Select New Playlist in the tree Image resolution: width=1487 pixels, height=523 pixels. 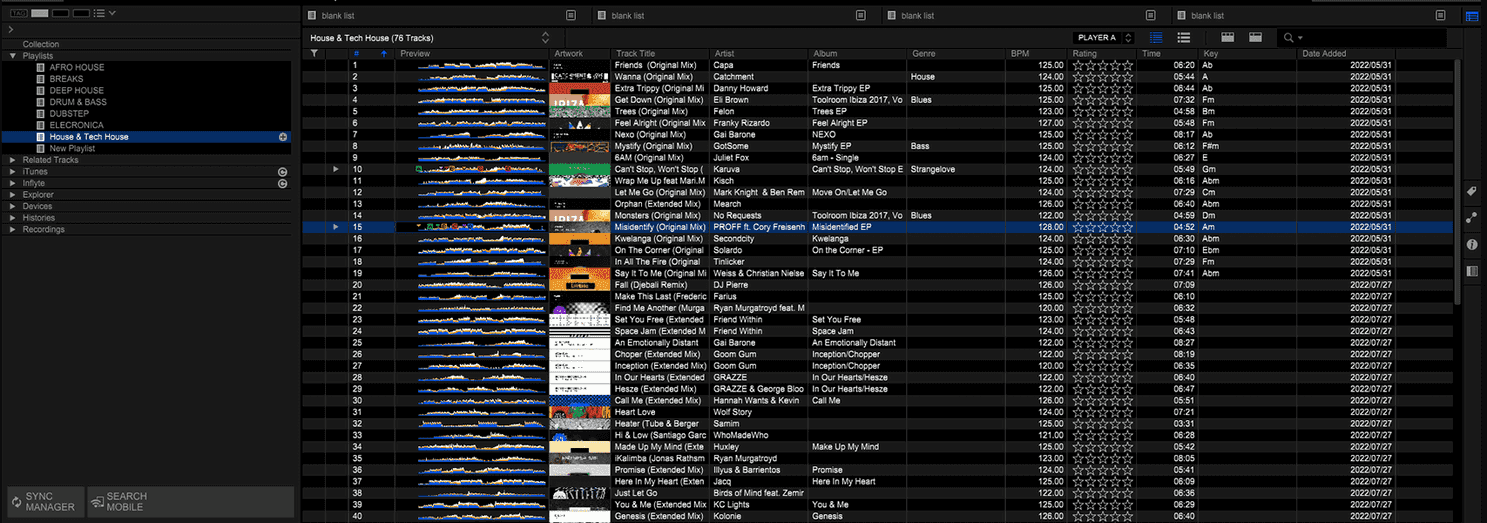click(72, 148)
